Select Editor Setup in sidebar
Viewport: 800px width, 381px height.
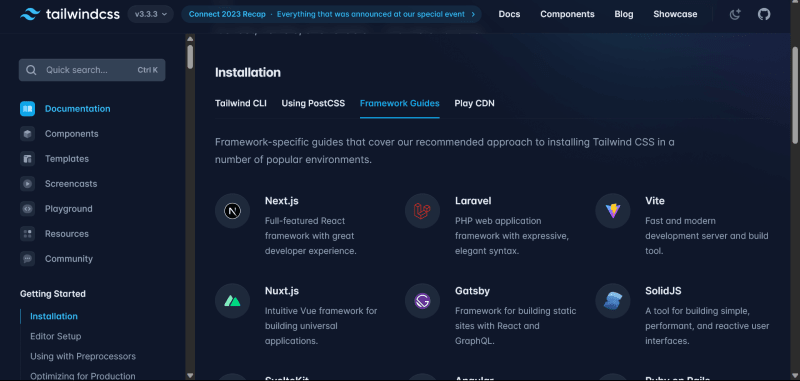[56, 336]
